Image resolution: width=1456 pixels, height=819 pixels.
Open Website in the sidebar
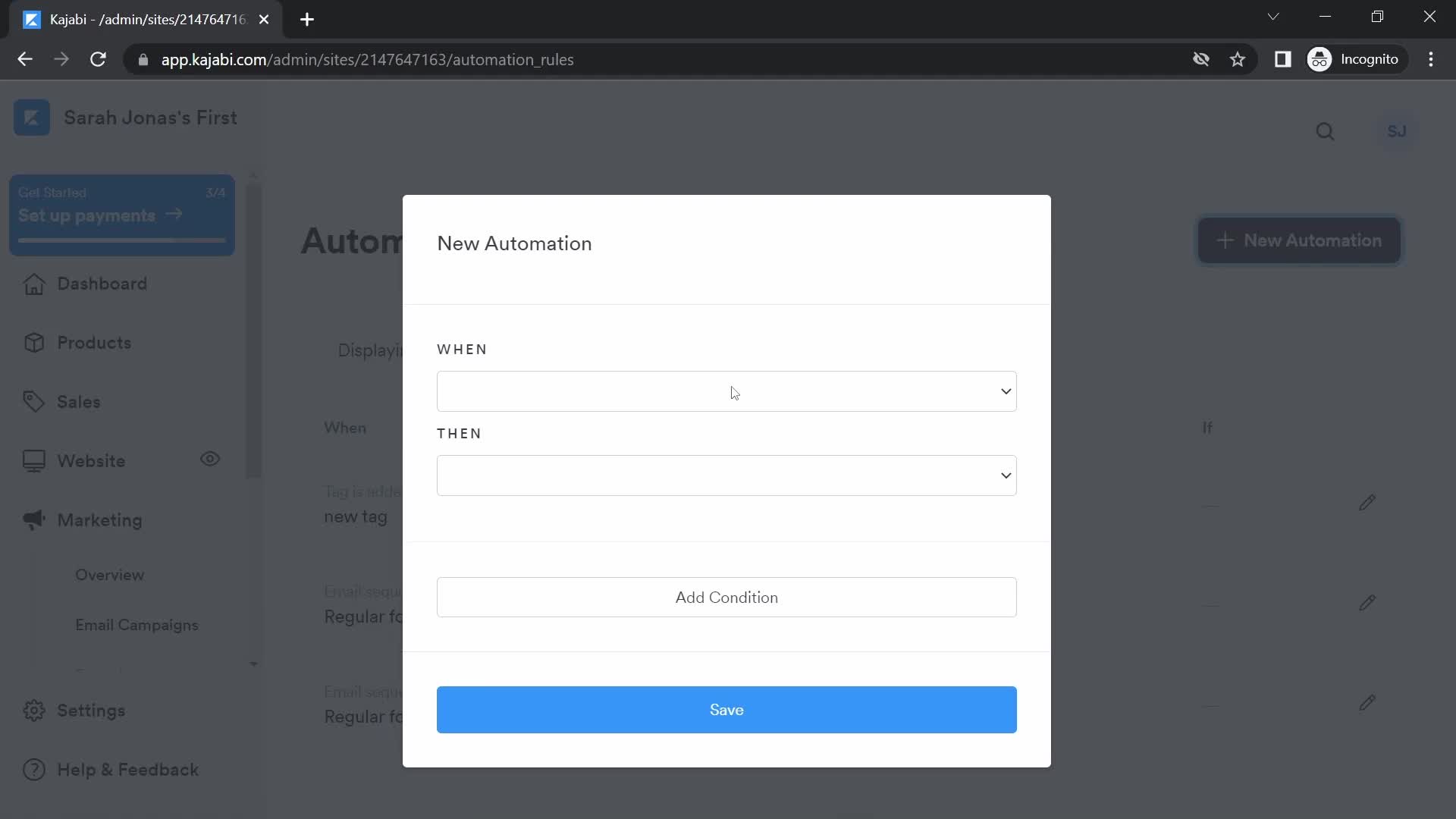click(x=91, y=461)
